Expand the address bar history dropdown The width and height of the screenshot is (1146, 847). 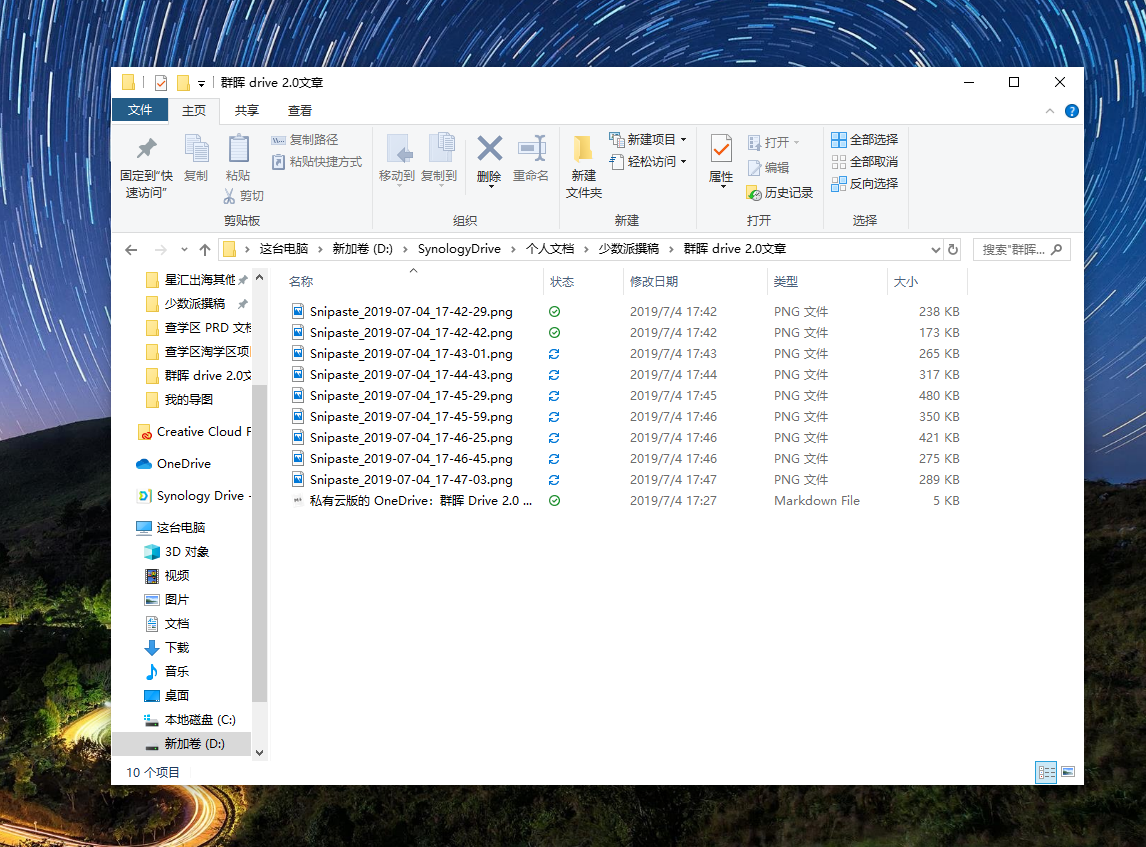pyautogui.click(x=936, y=250)
